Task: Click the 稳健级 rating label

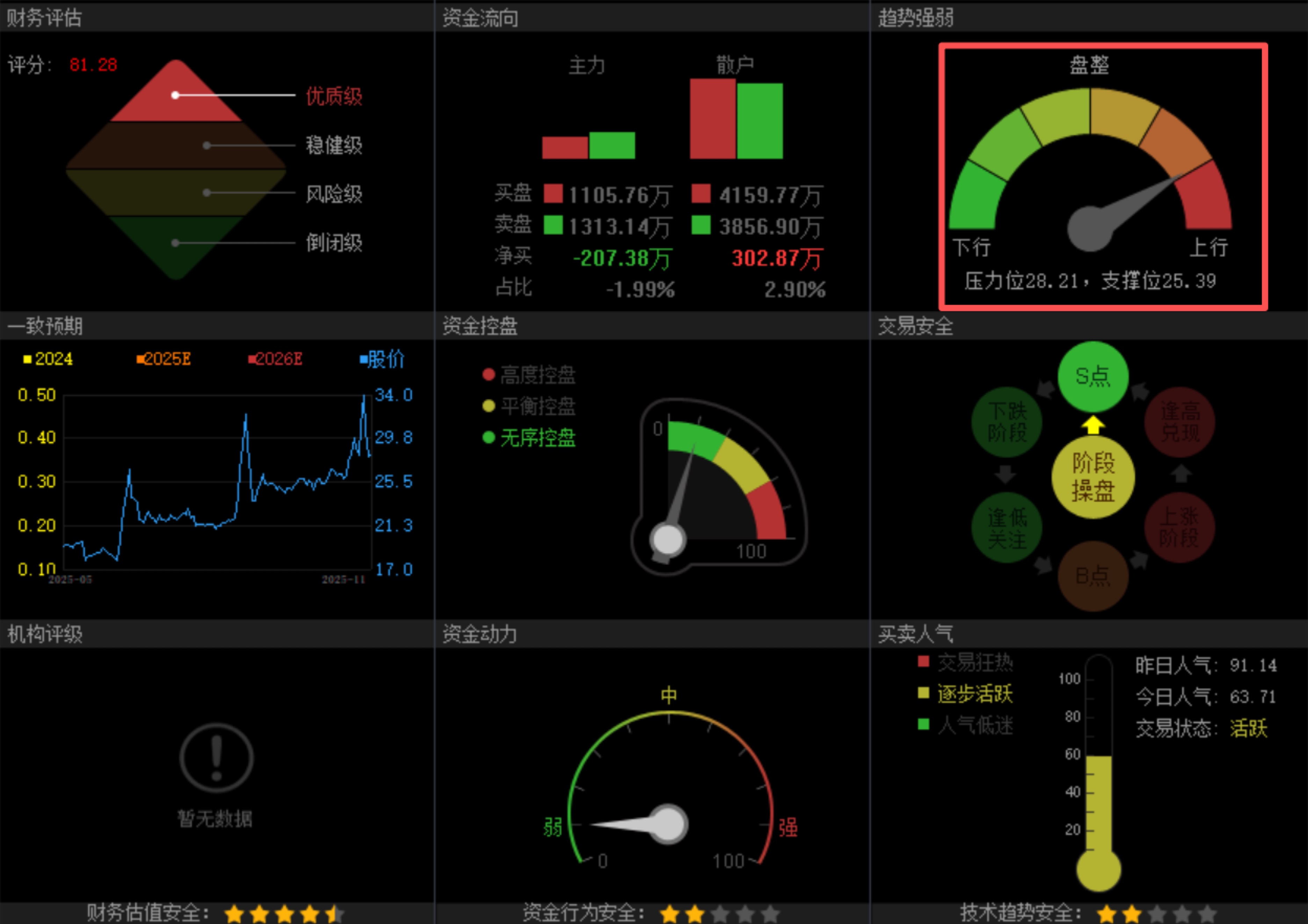Action: [334, 145]
